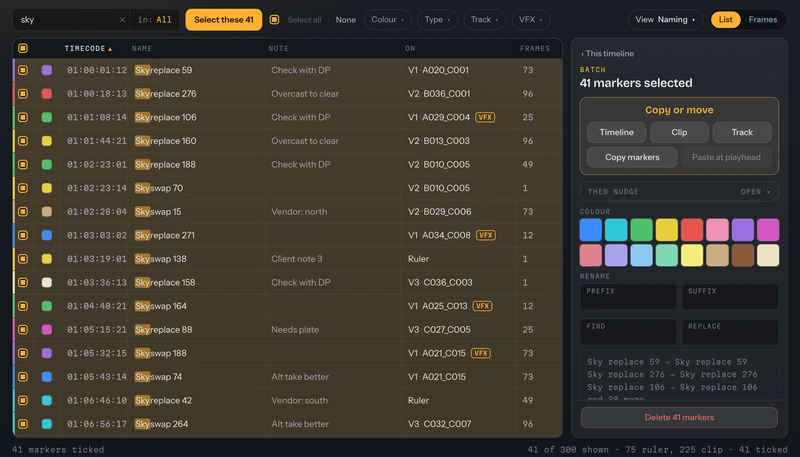Viewport: 800px width, 457px height.
Task: Open the Track filter dropdown
Action: click(484, 20)
